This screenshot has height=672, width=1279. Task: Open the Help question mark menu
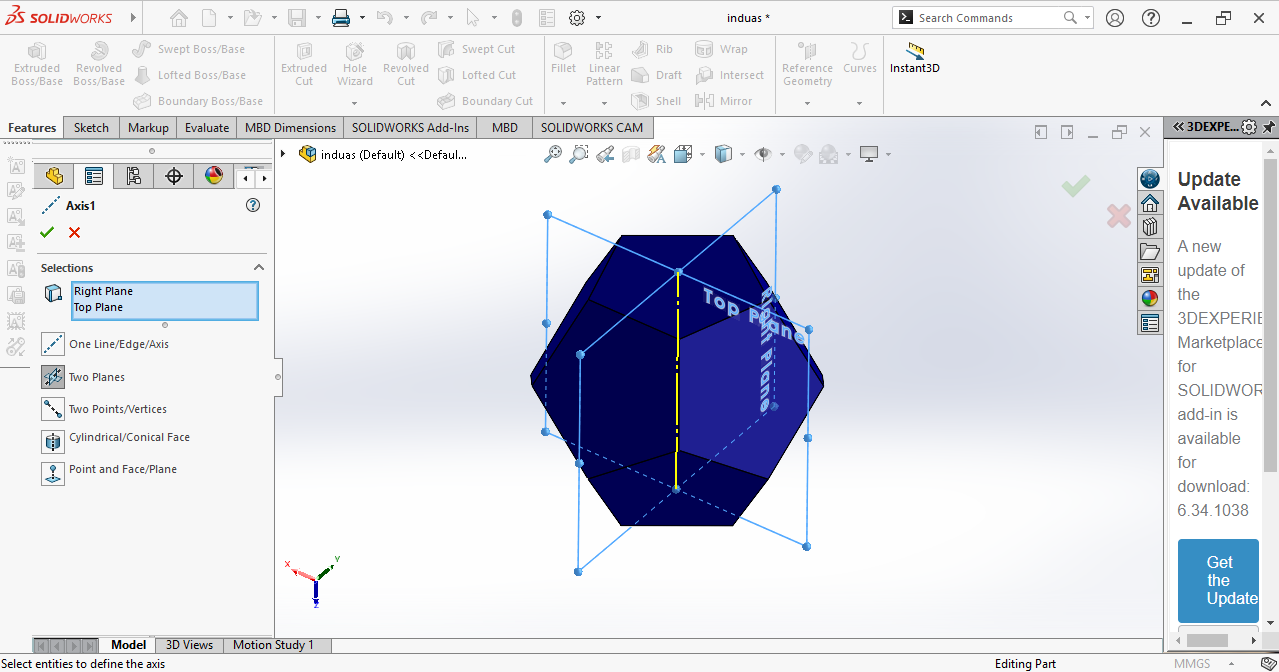click(1150, 18)
